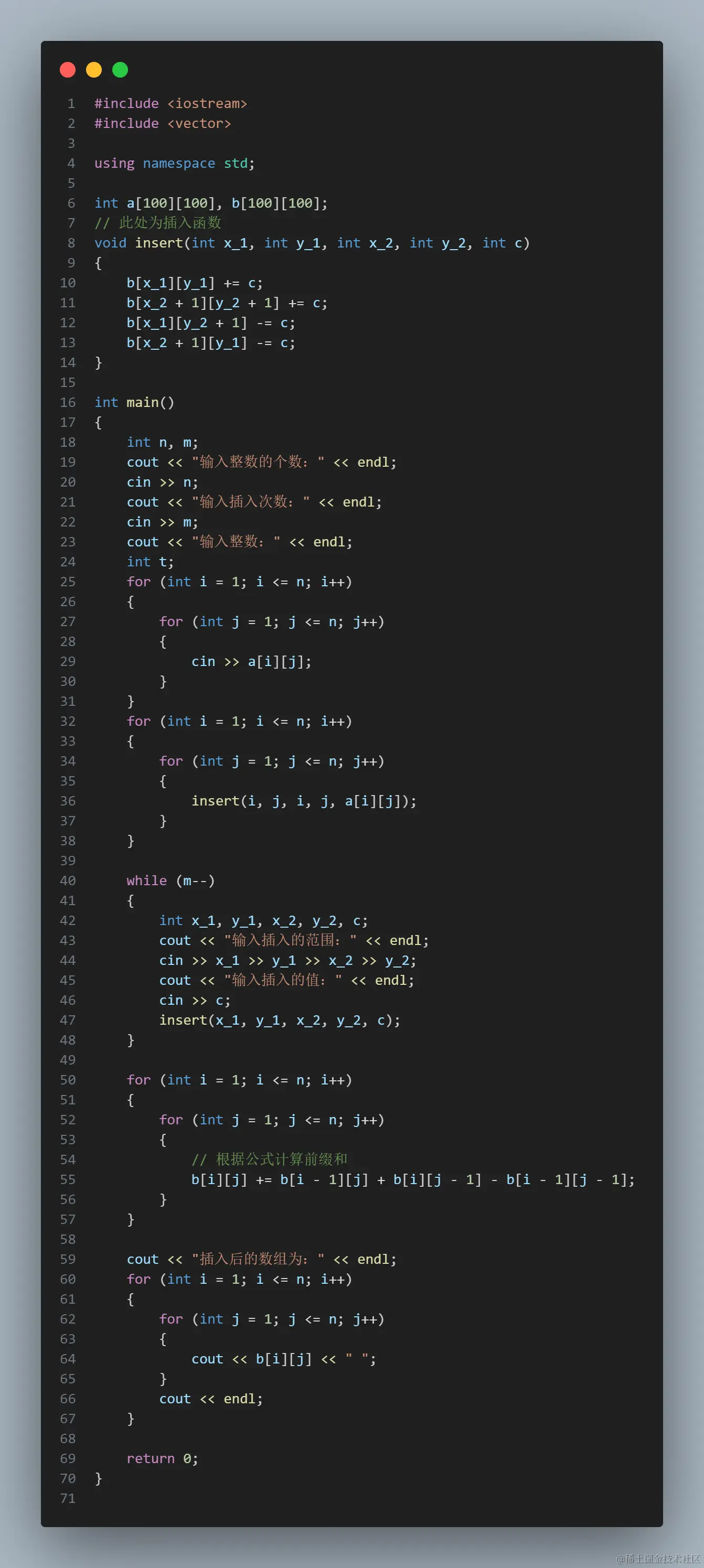Click the inner for loop on line 27
The width and height of the screenshot is (704, 1568).
[x=272, y=621]
